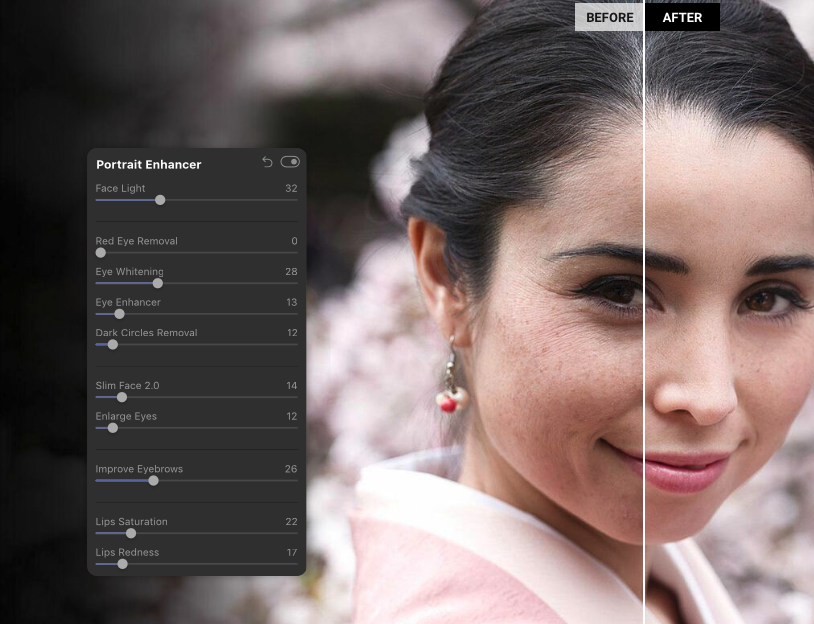
Task: Click the AFTER label above the photo
Action: pos(682,17)
